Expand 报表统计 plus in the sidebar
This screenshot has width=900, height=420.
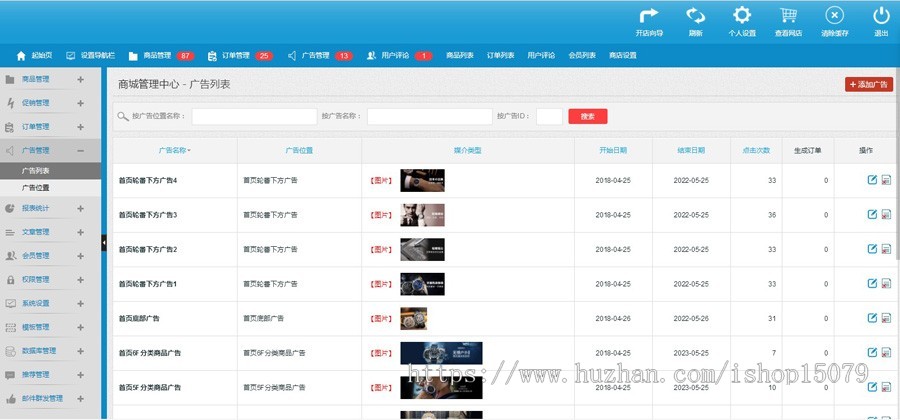coord(80,209)
